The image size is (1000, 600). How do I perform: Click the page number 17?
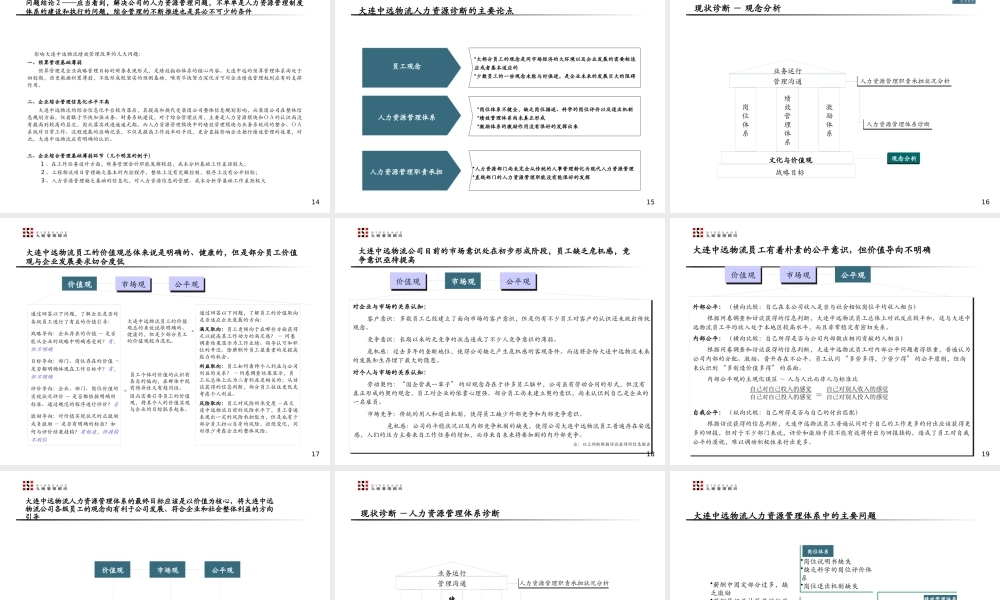[x=315, y=454]
